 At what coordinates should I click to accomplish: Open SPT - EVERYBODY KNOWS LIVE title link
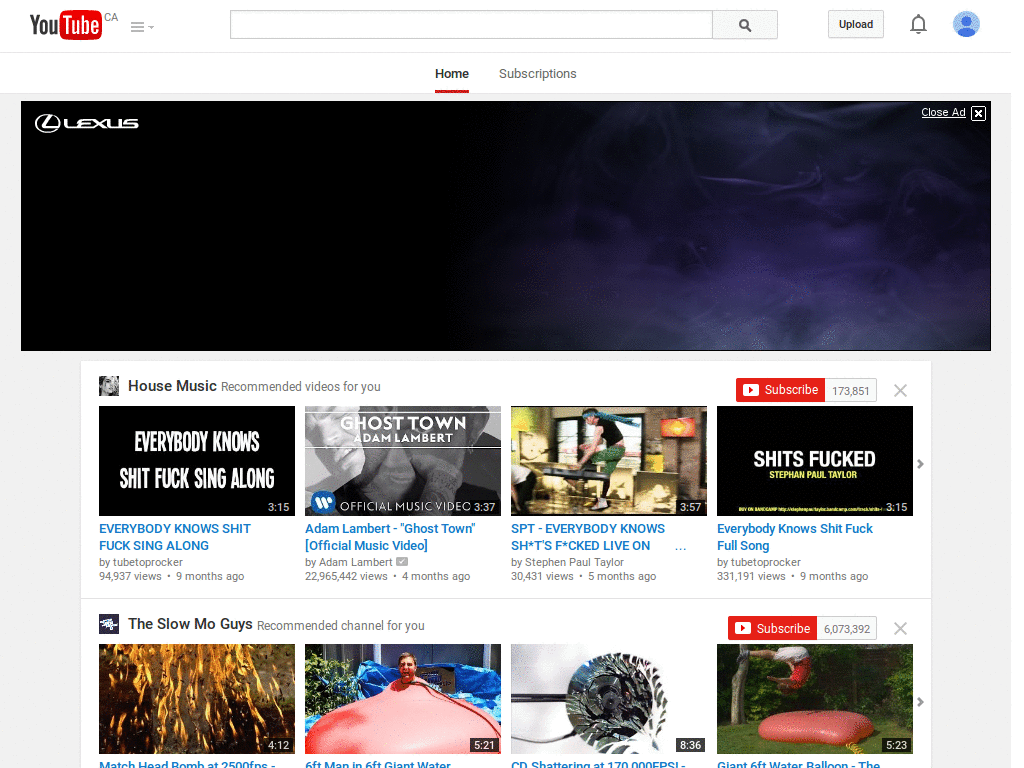pos(588,537)
